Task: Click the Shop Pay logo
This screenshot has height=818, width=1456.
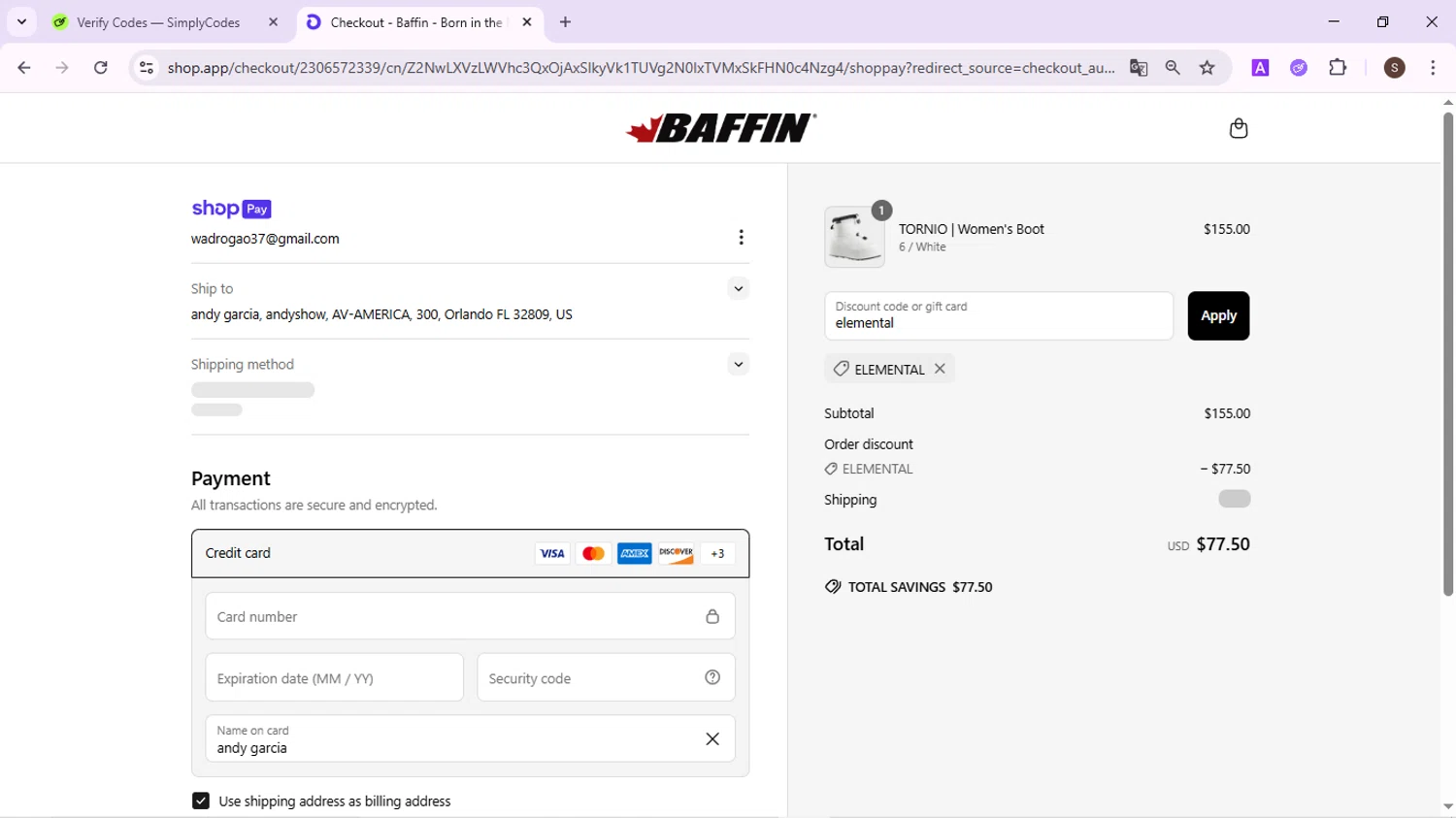Action: [231, 209]
